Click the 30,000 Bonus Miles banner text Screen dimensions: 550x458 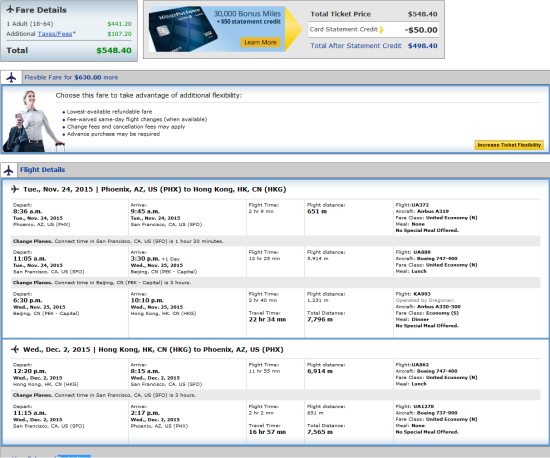(x=247, y=14)
